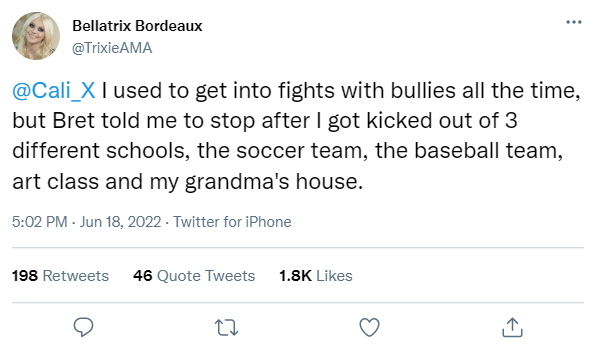Click the Bellatrix Bordeaux display name

click(137, 26)
